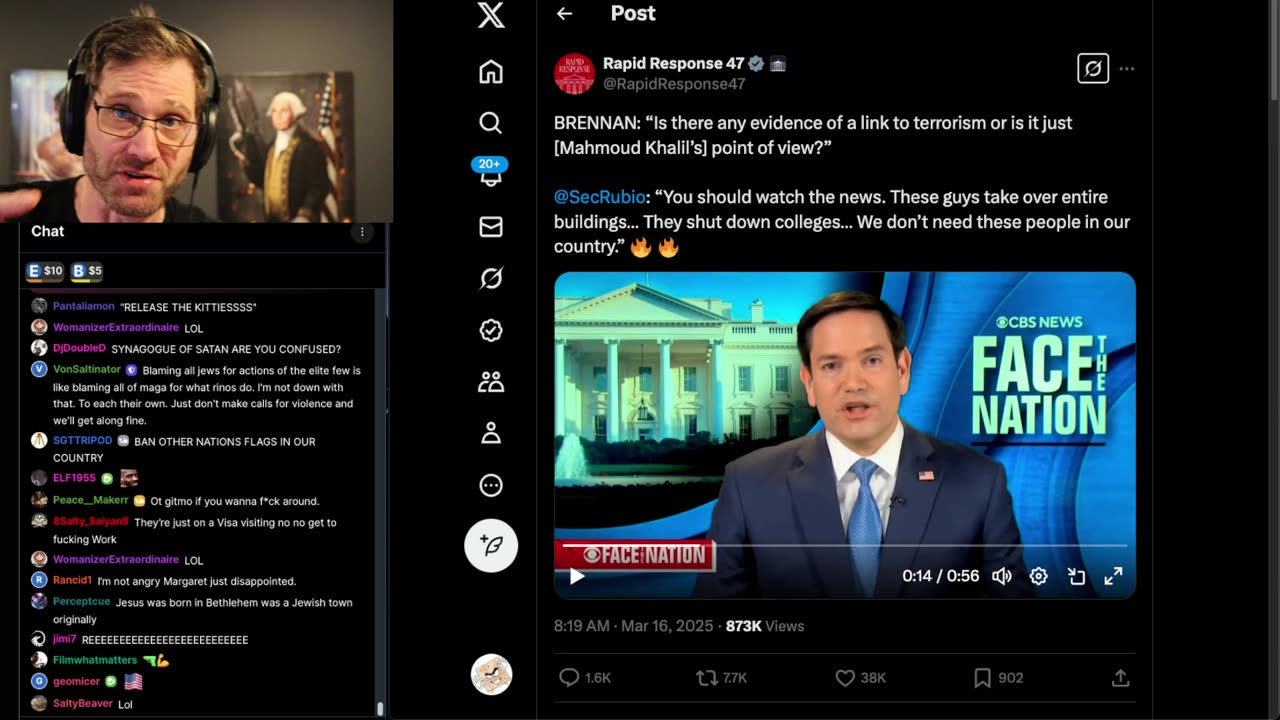Share the post via upload icon
The height and width of the screenshot is (720, 1280).
pos(1120,678)
